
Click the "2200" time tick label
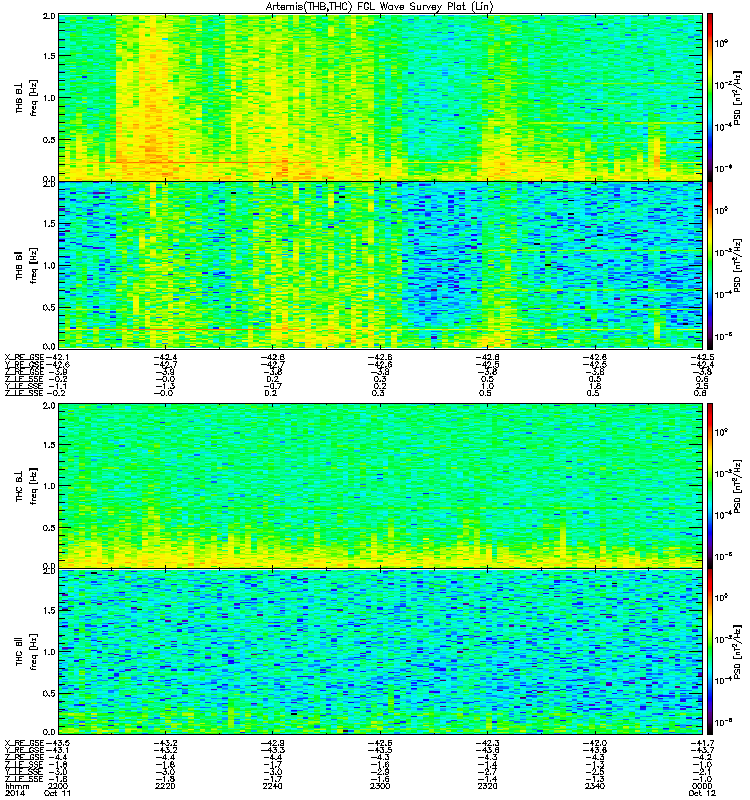(x=58, y=786)
